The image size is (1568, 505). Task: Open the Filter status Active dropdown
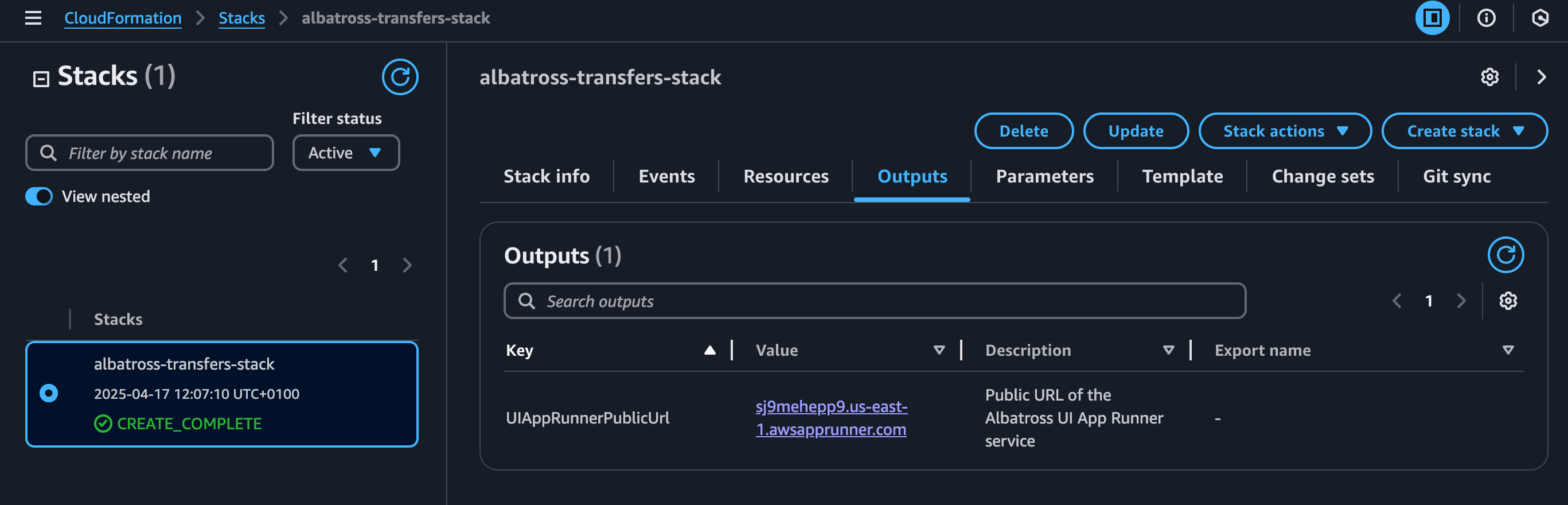[x=346, y=153]
